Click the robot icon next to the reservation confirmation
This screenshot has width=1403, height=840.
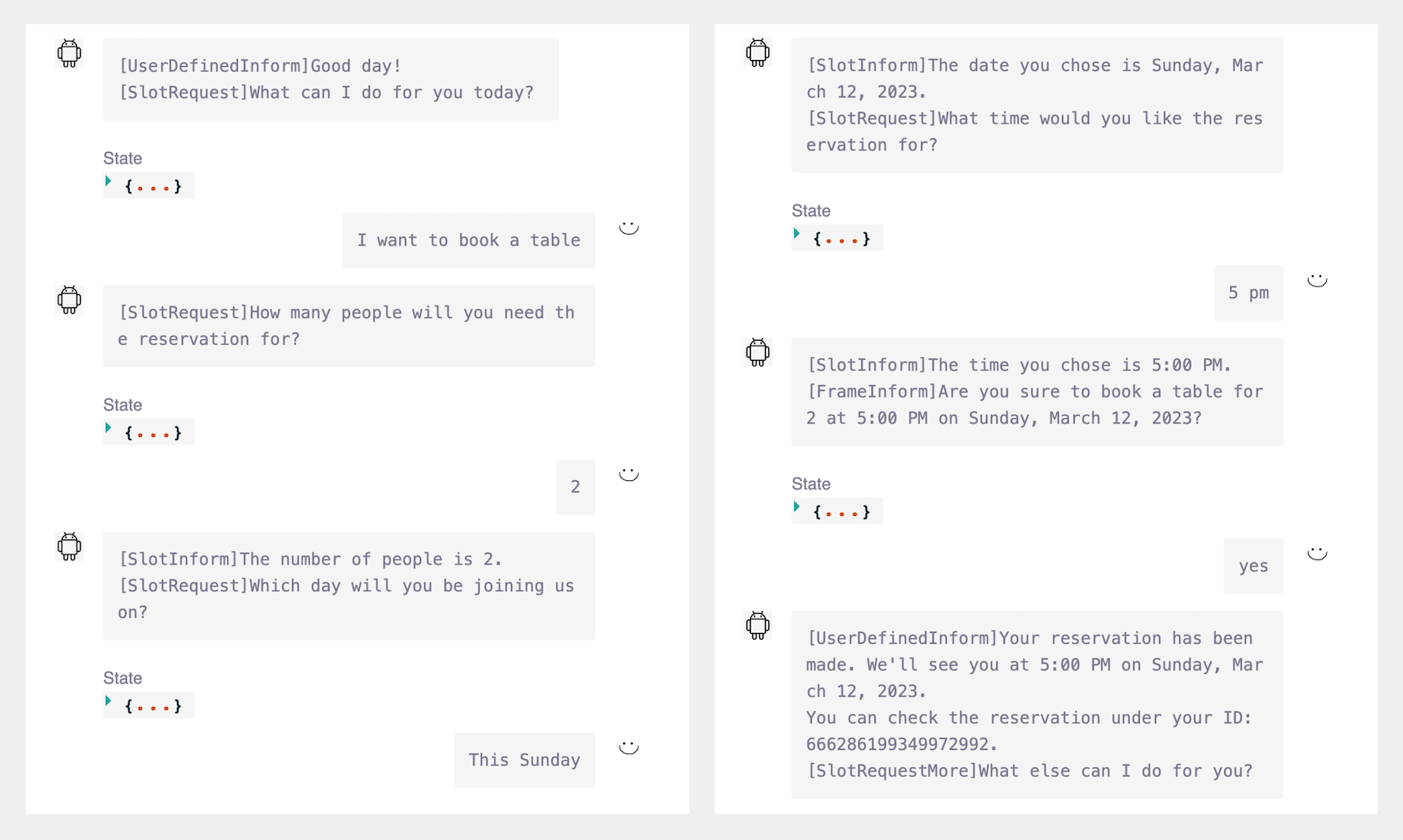757,625
